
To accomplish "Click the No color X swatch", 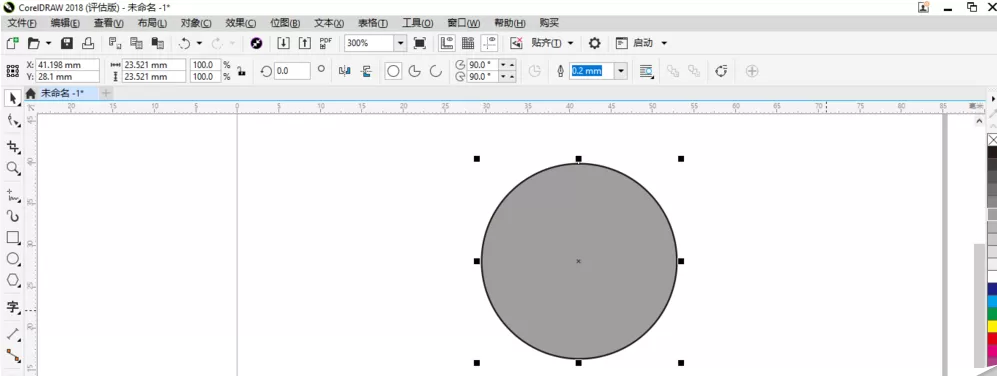I will click(x=992, y=139).
